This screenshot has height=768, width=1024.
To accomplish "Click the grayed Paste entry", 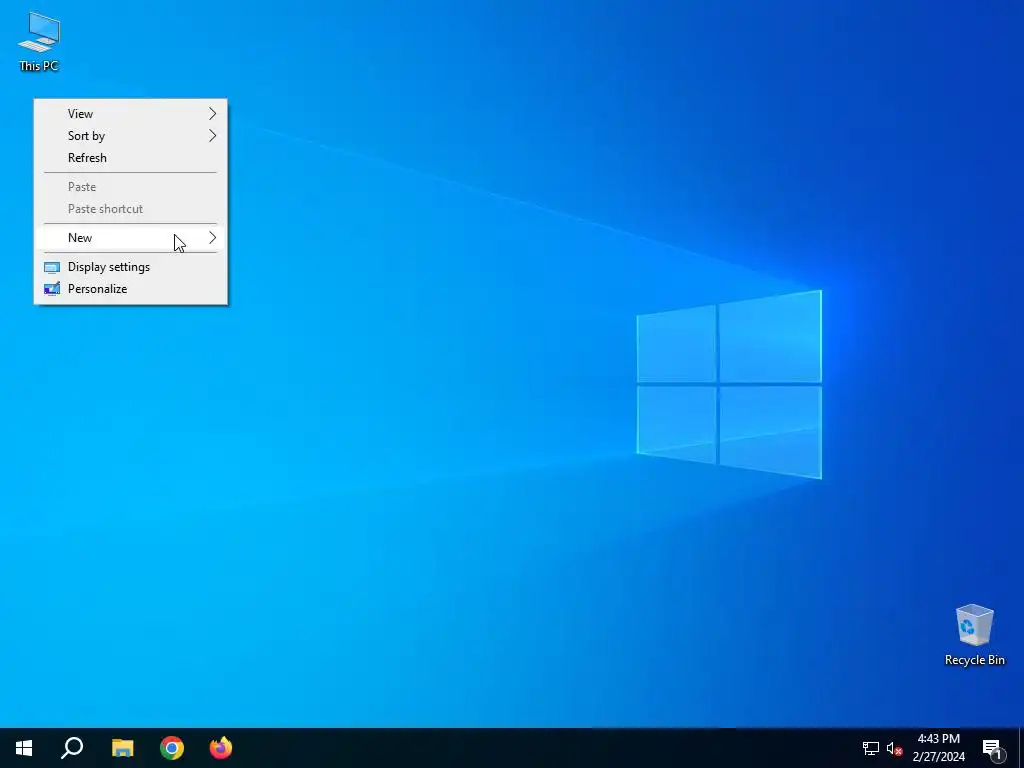I will [x=131, y=187].
